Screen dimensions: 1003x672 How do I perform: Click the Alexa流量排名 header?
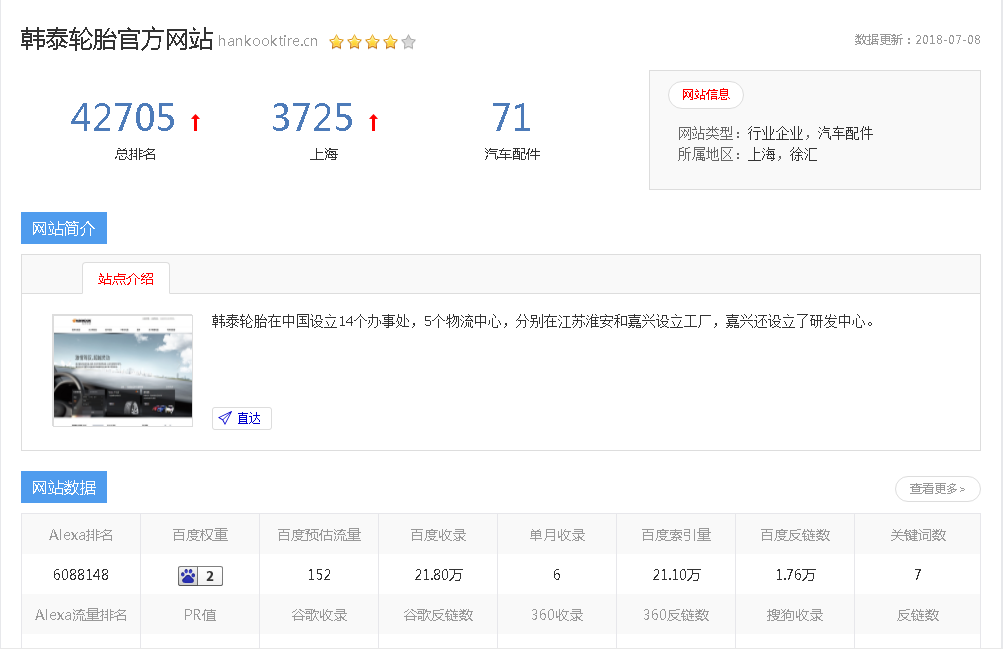[x=81, y=615]
